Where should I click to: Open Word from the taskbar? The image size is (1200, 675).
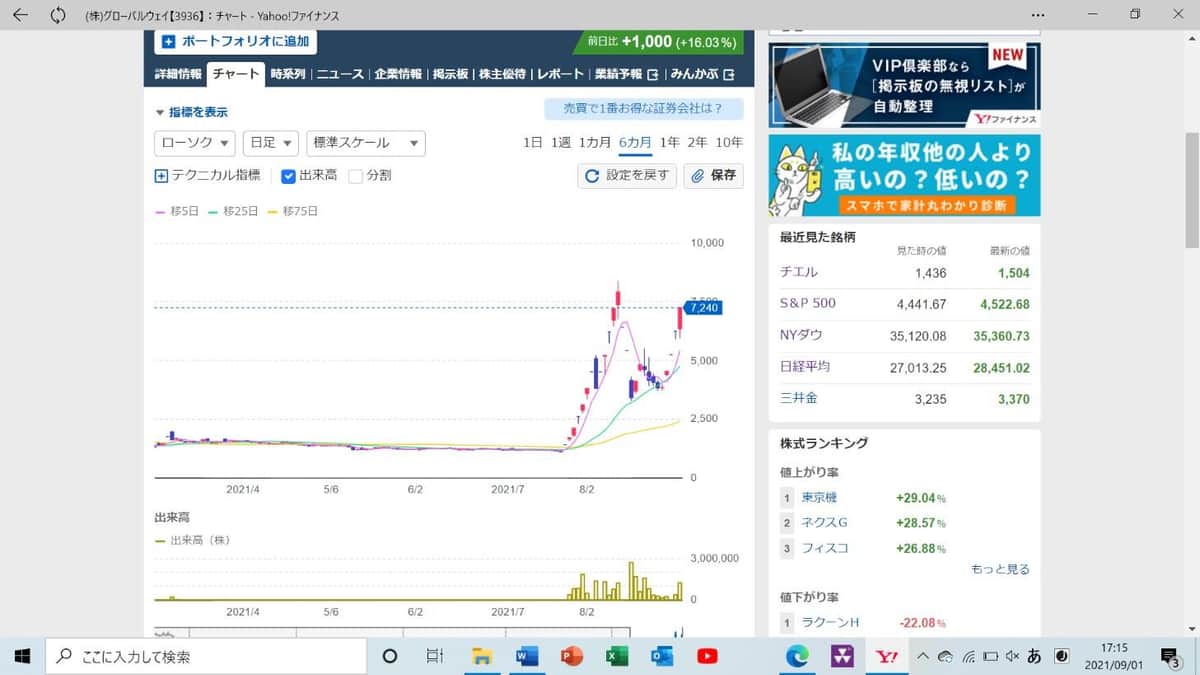pyautogui.click(x=526, y=656)
